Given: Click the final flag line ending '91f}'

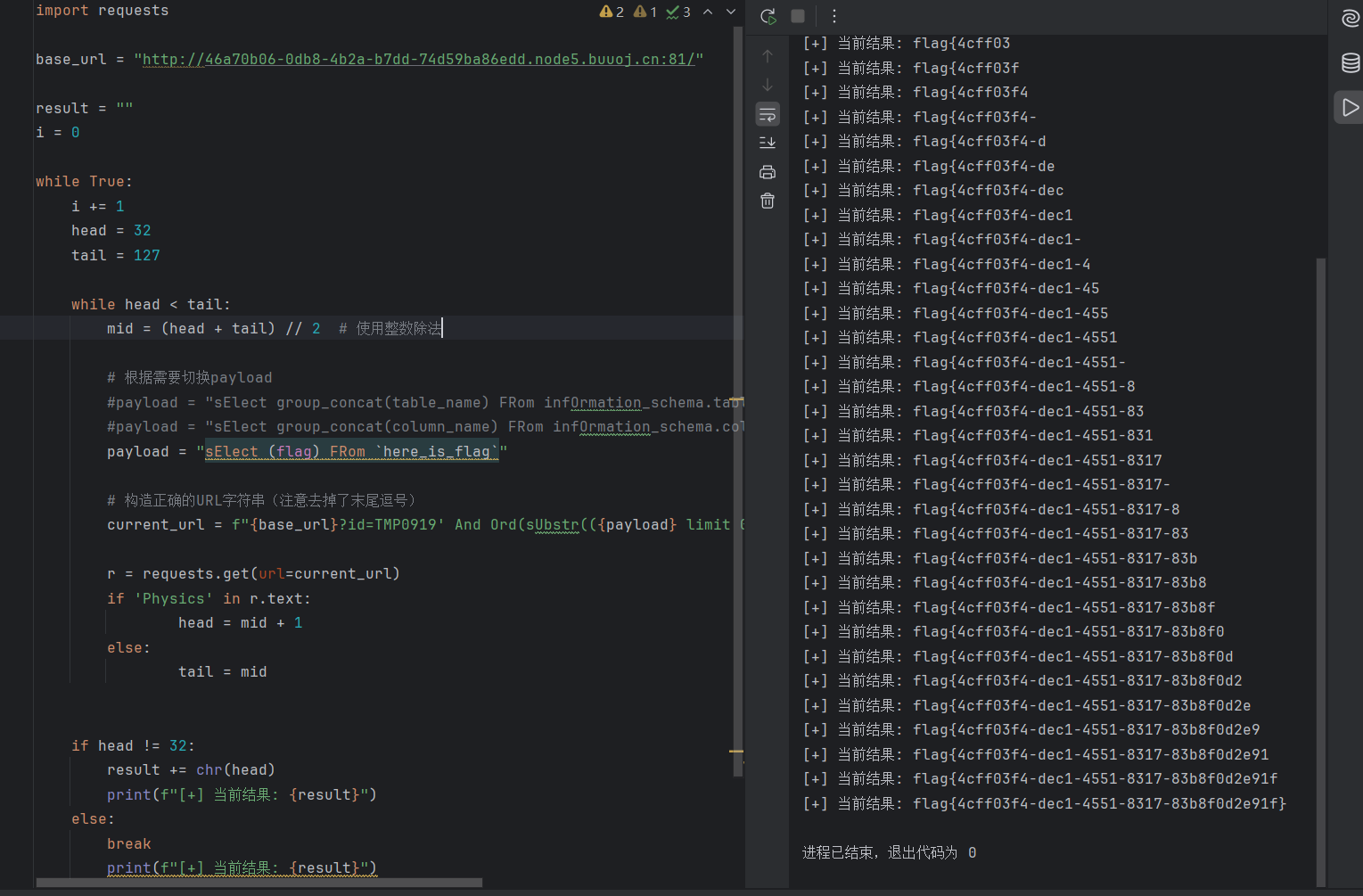Looking at the screenshot, I should 1045,804.
